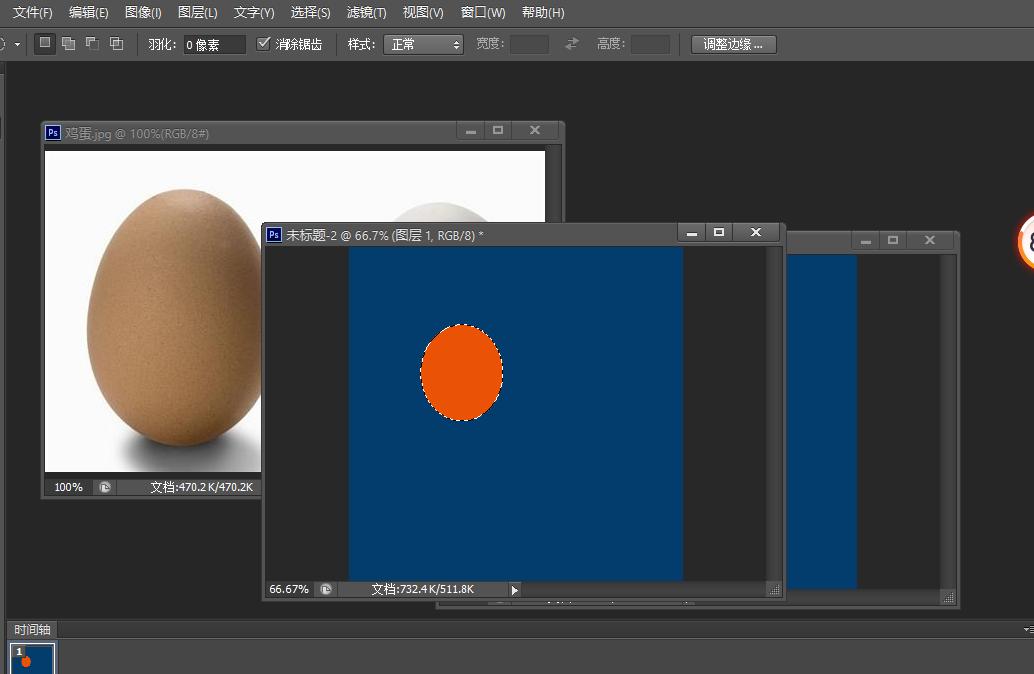Click the 调整边缘 refine edge button

point(733,44)
